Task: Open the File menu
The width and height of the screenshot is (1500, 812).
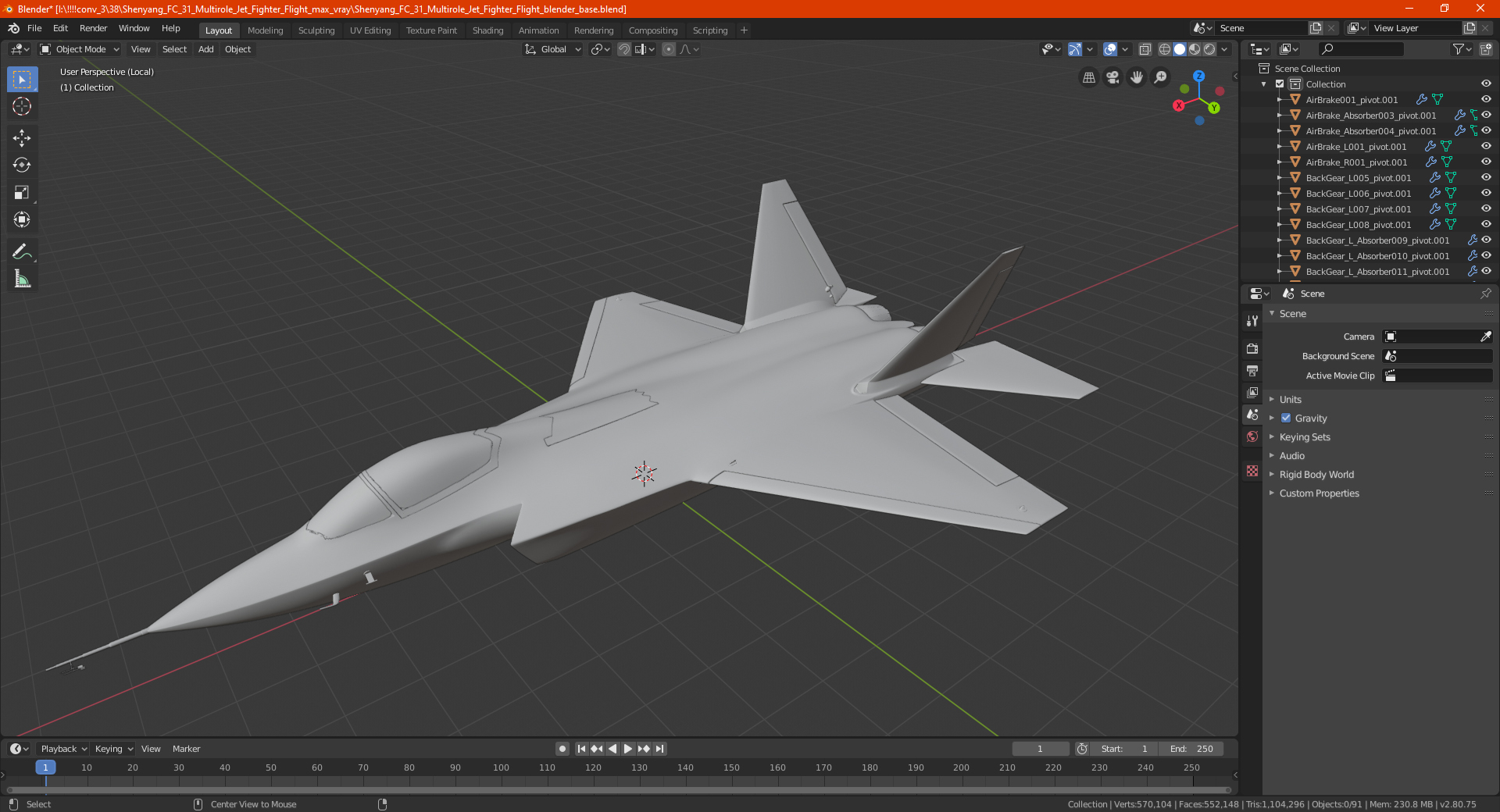Action: [34, 28]
